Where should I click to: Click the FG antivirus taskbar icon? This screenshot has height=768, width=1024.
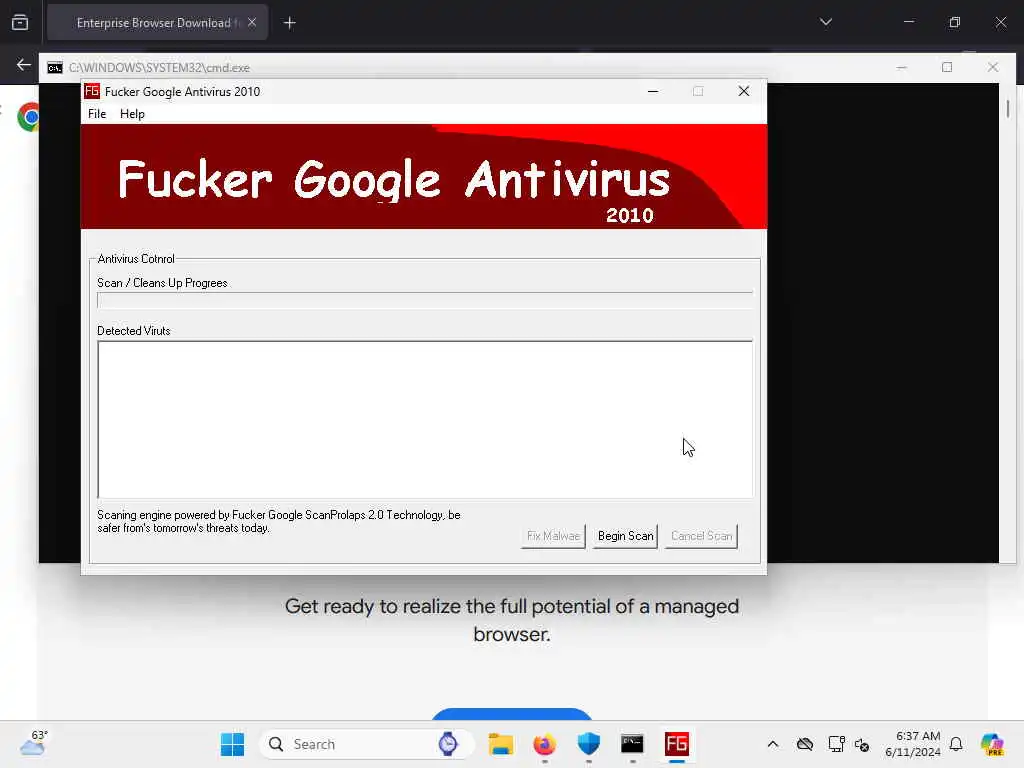(x=677, y=744)
